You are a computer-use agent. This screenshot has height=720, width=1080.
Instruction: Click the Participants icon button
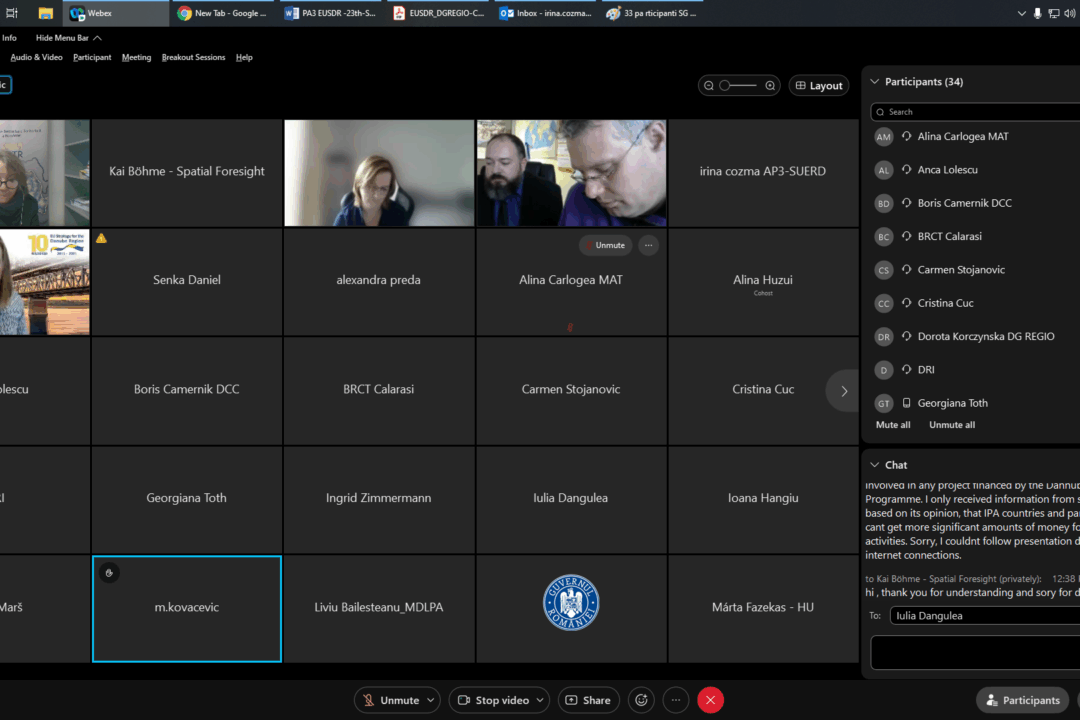coord(1022,700)
